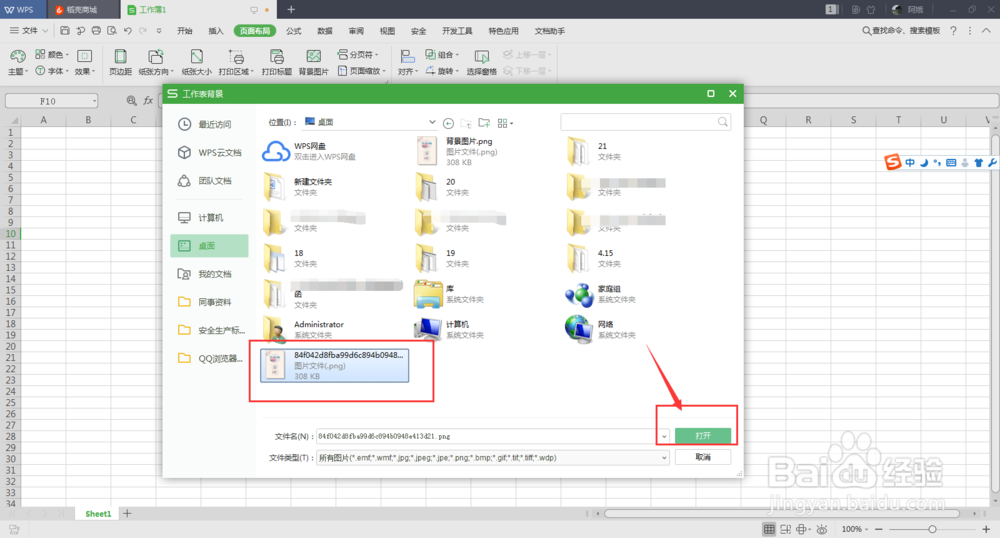This screenshot has width=1000, height=538.
Task: Open the 分页符 page break dropdown
Action: click(x=358, y=55)
